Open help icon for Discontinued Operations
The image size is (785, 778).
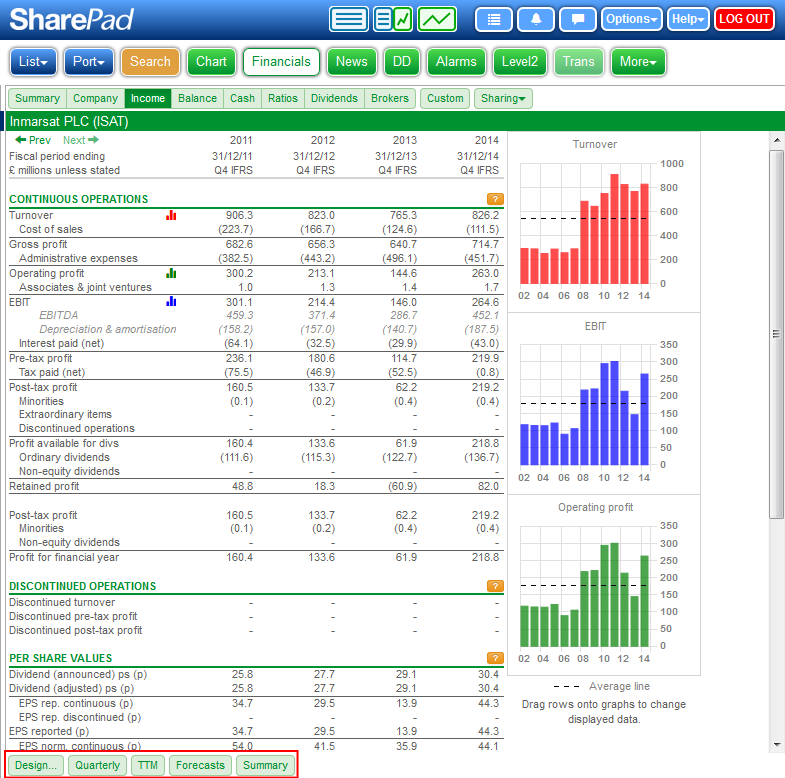[x=495, y=586]
